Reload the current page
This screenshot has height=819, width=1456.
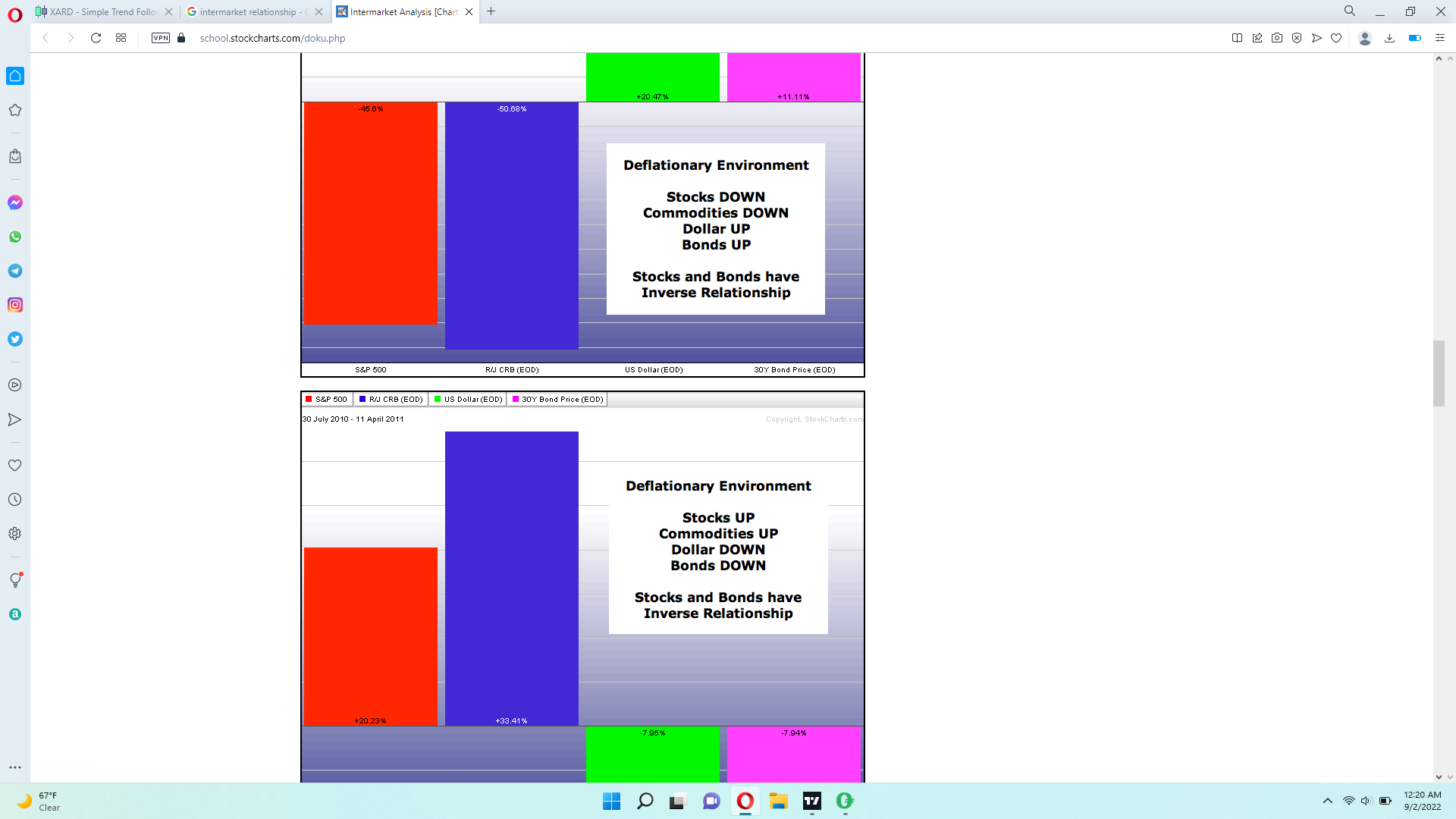(x=96, y=38)
